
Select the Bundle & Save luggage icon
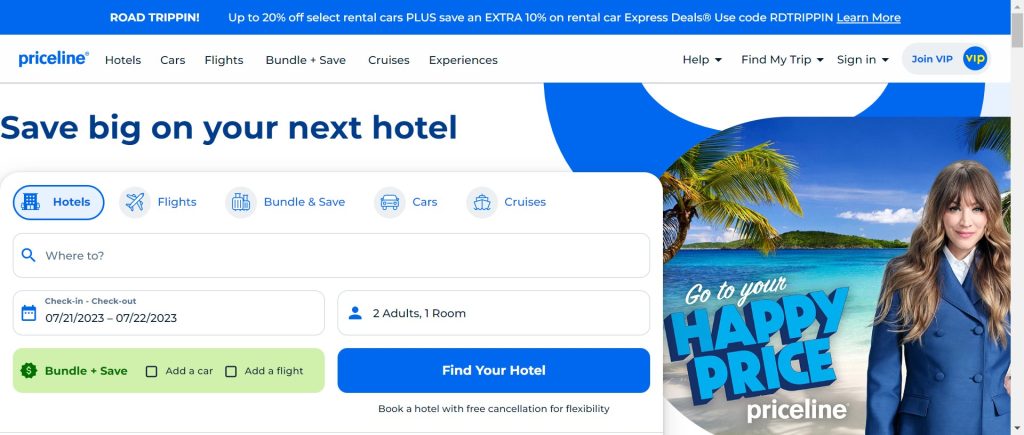point(241,202)
